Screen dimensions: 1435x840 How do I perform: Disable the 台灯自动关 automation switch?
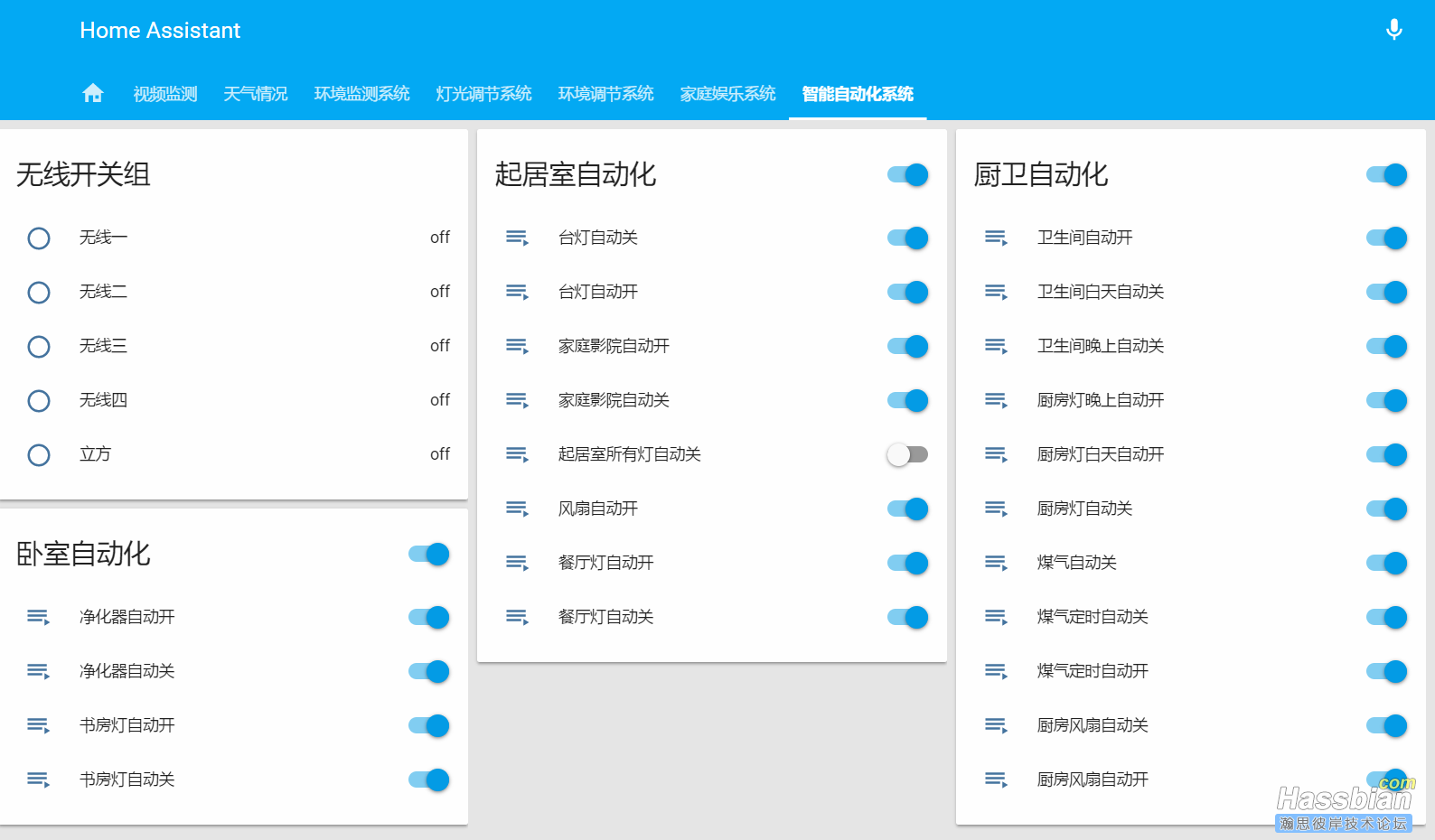(x=908, y=238)
